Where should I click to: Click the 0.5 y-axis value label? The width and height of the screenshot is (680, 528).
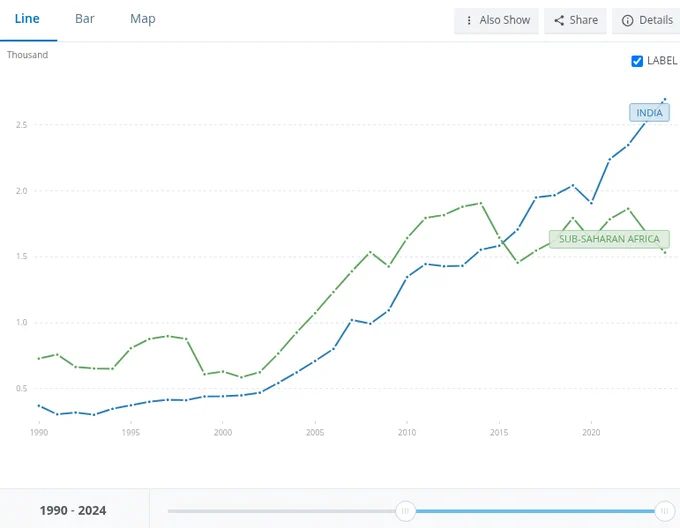(x=22, y=388)
